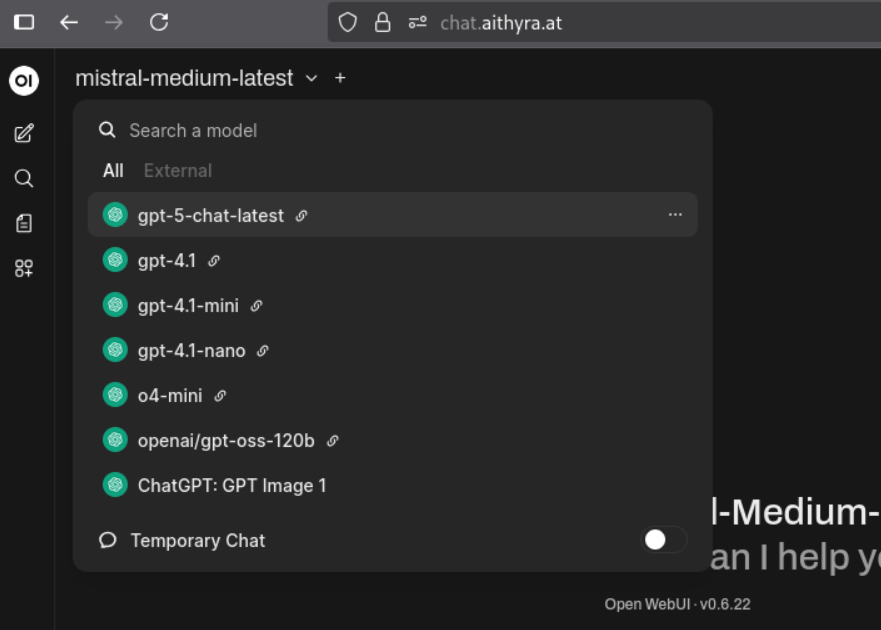
Task: Click the link icon beside o4-mini
Action: [220, 396]
